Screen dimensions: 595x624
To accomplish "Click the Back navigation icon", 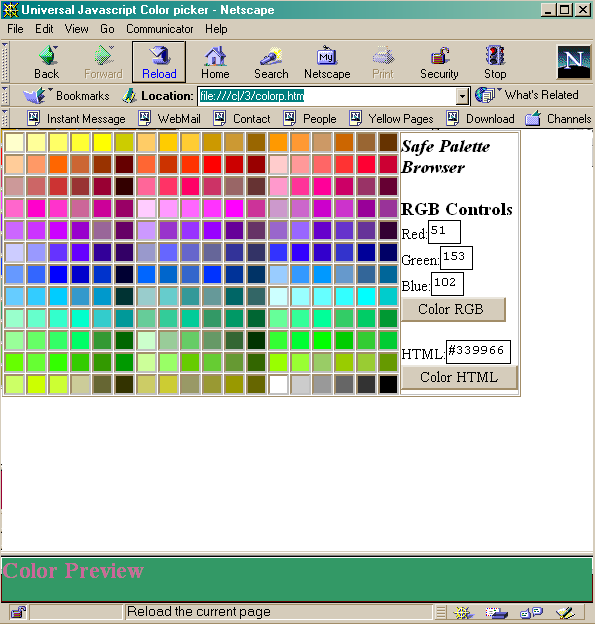I will coord(49,55).
